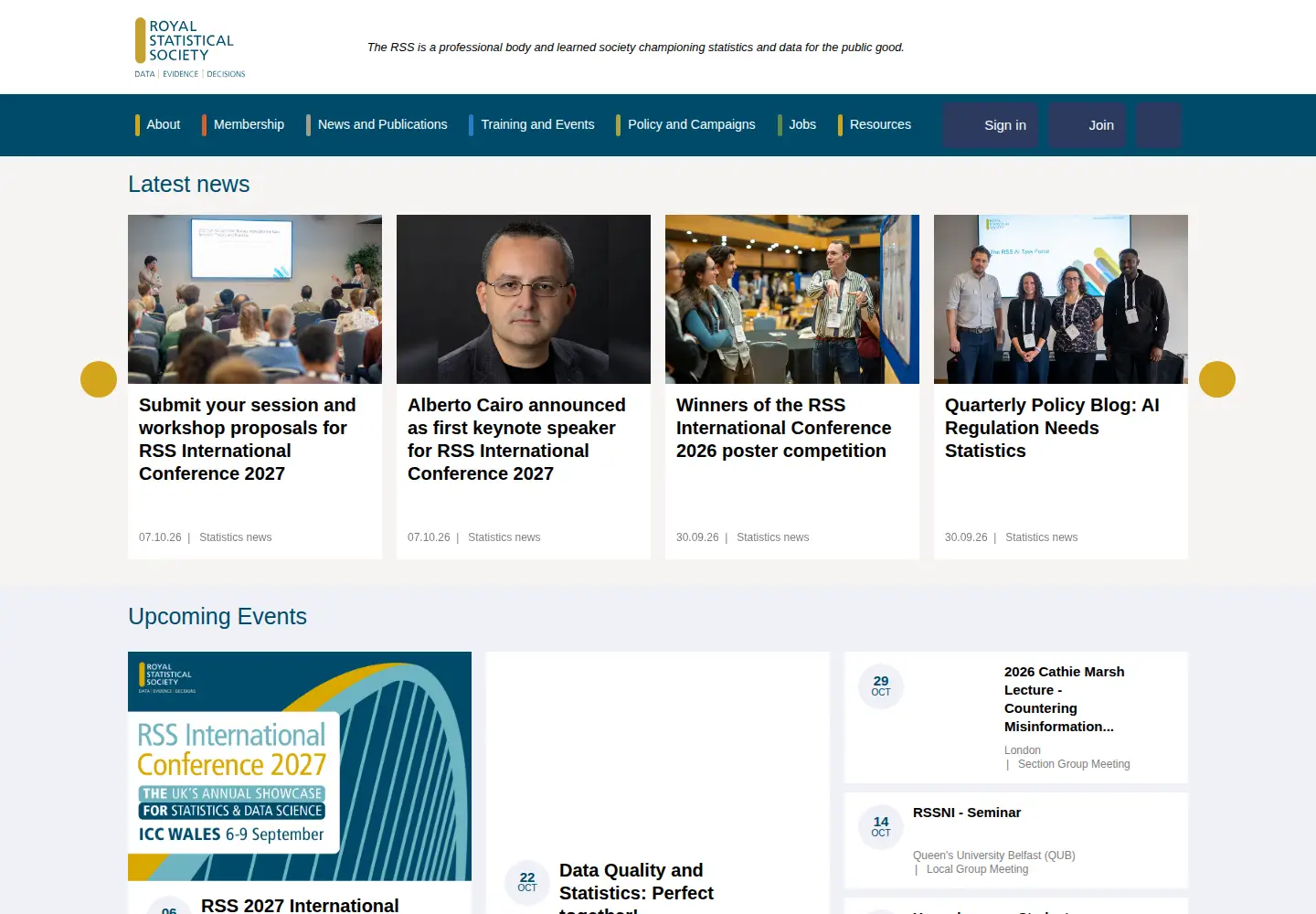
Task: Read Alberto Cairo keynote speaker article
Action: pyautogui.click(x=516, y=440)
